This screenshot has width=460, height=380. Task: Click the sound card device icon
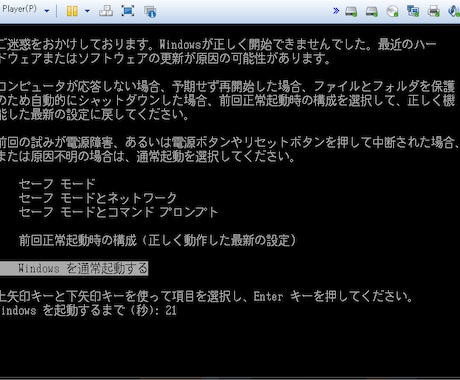[454, 11]
